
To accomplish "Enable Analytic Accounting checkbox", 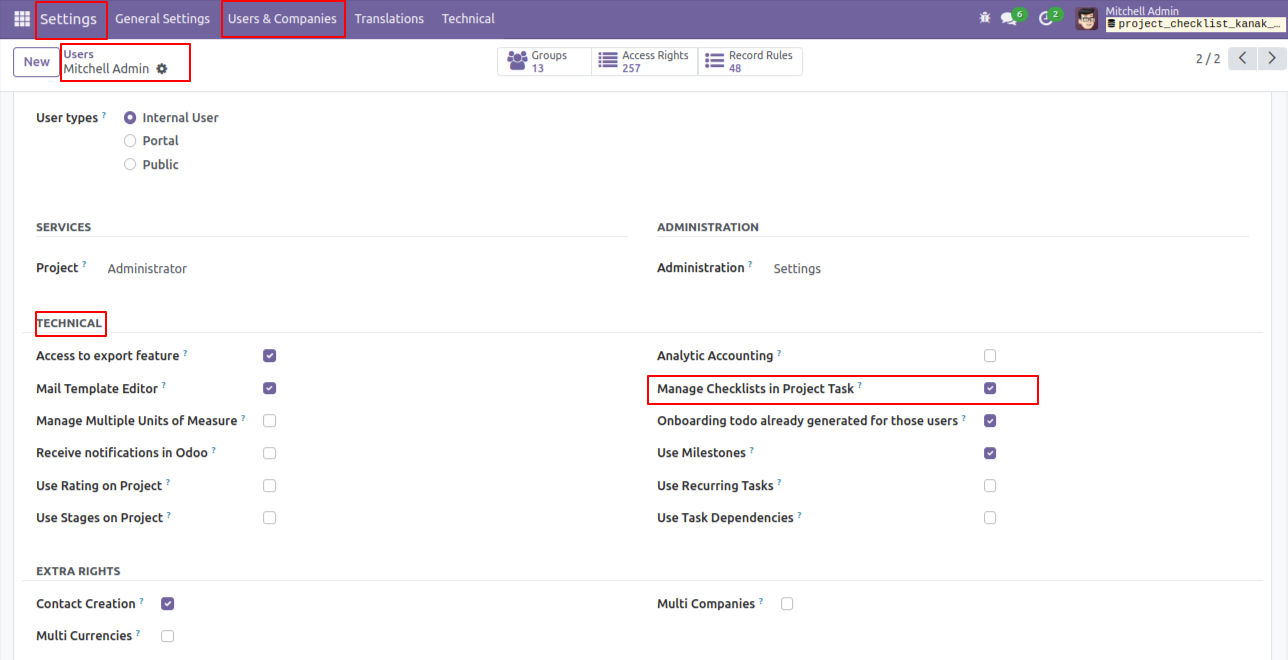I will click(x=990, y=356).
